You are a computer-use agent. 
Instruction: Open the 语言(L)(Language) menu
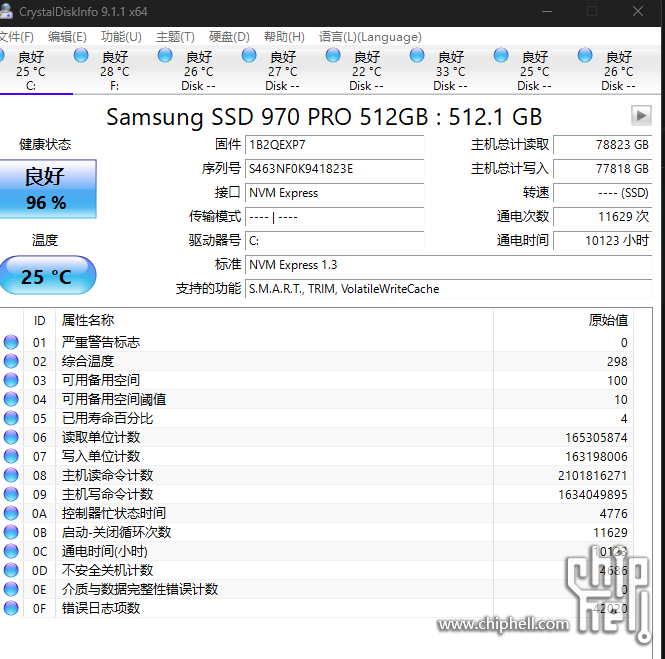pyautogui.click(x=370, y=37)
